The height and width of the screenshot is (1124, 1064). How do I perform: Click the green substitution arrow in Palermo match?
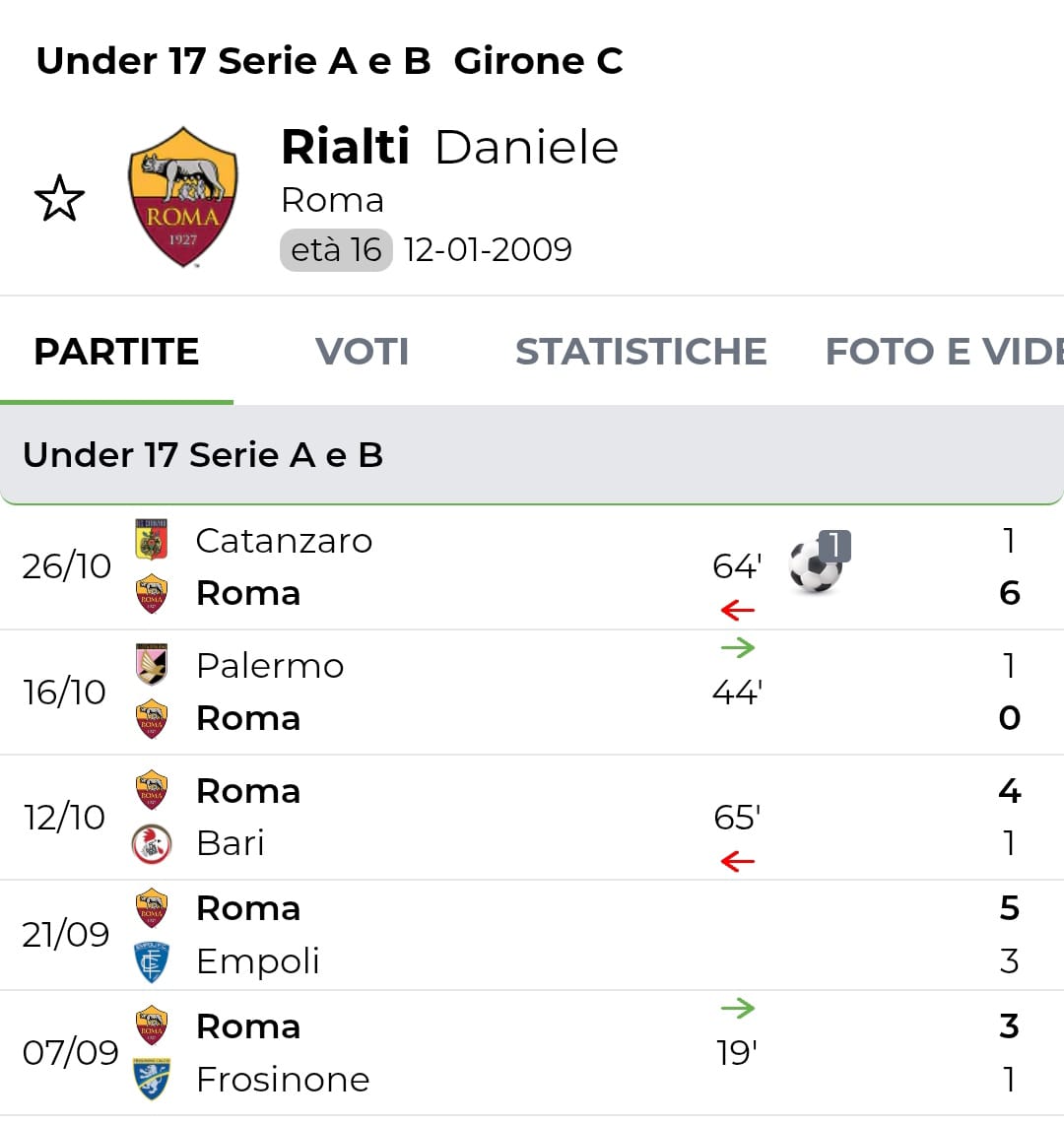click(x=737, y=647)
